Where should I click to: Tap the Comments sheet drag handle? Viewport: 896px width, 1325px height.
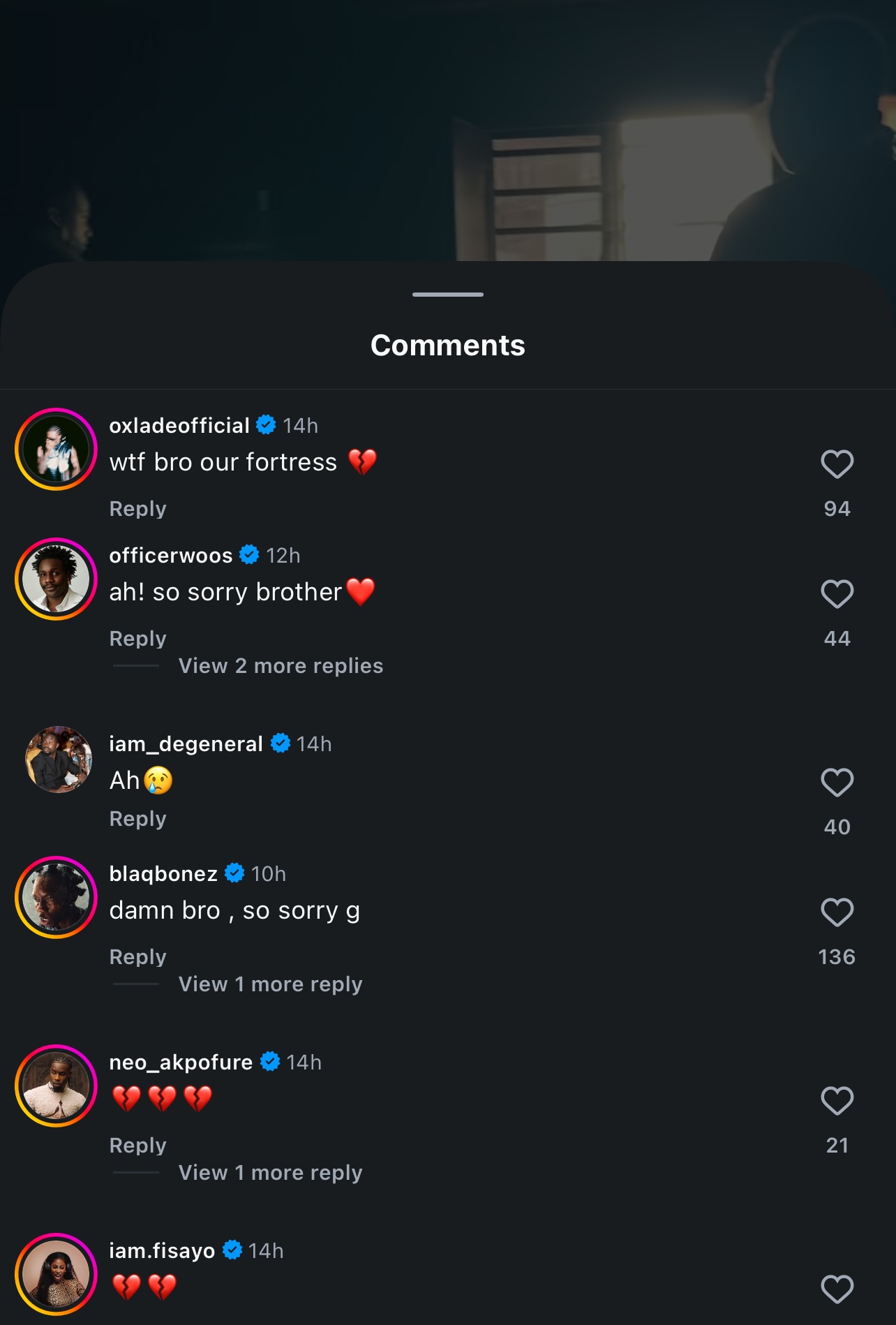pyautogui.click(x=448, y=295)
